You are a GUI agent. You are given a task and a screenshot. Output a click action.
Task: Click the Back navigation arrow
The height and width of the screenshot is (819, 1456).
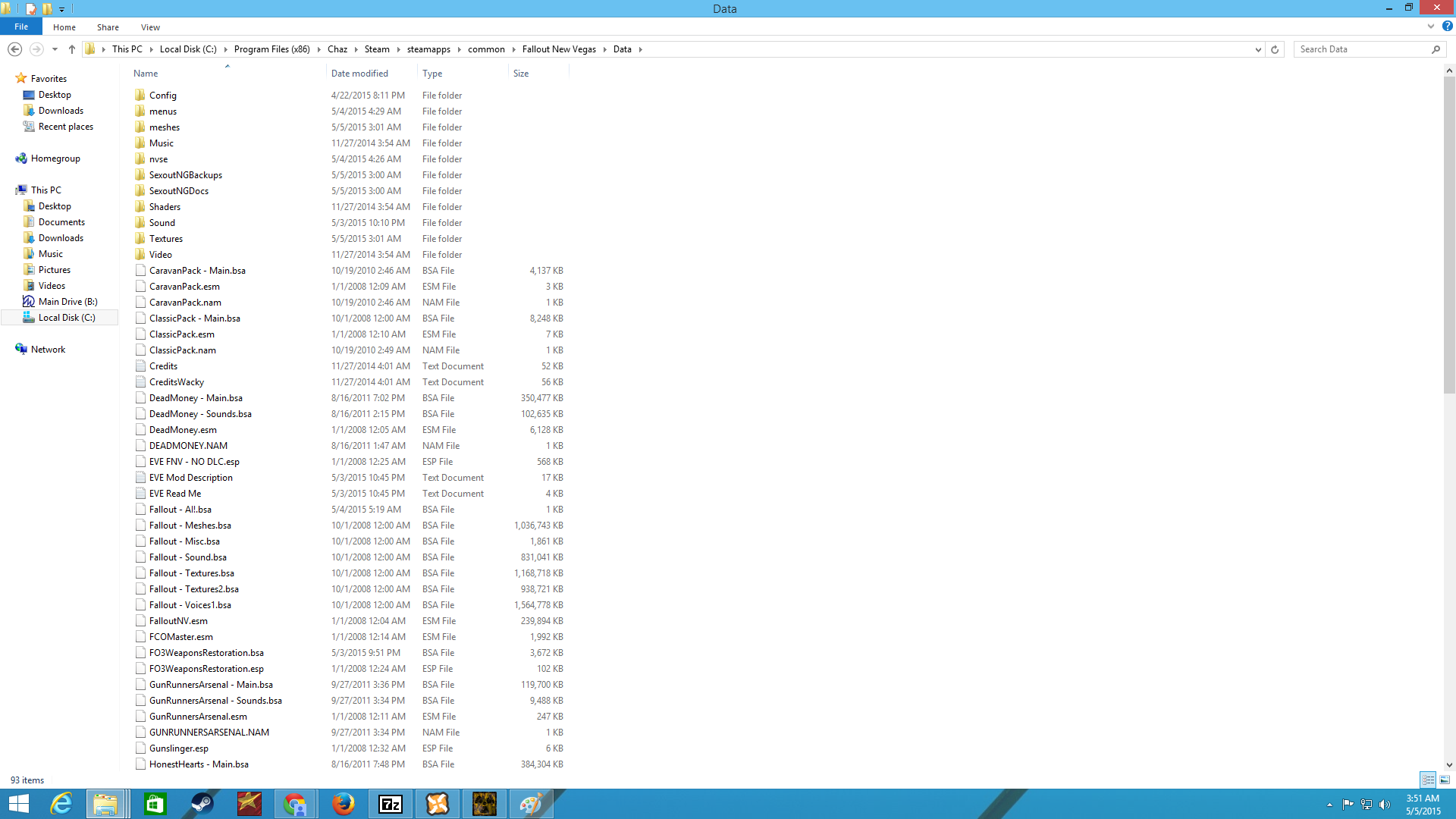coord(14,49)
